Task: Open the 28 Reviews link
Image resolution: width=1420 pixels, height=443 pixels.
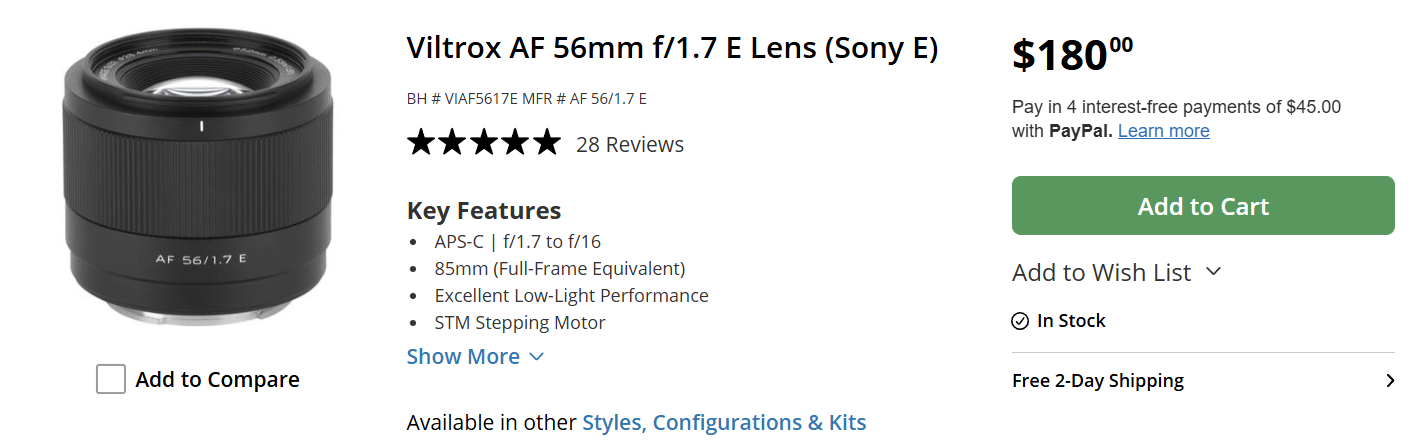Action: (x=630, y=144)
